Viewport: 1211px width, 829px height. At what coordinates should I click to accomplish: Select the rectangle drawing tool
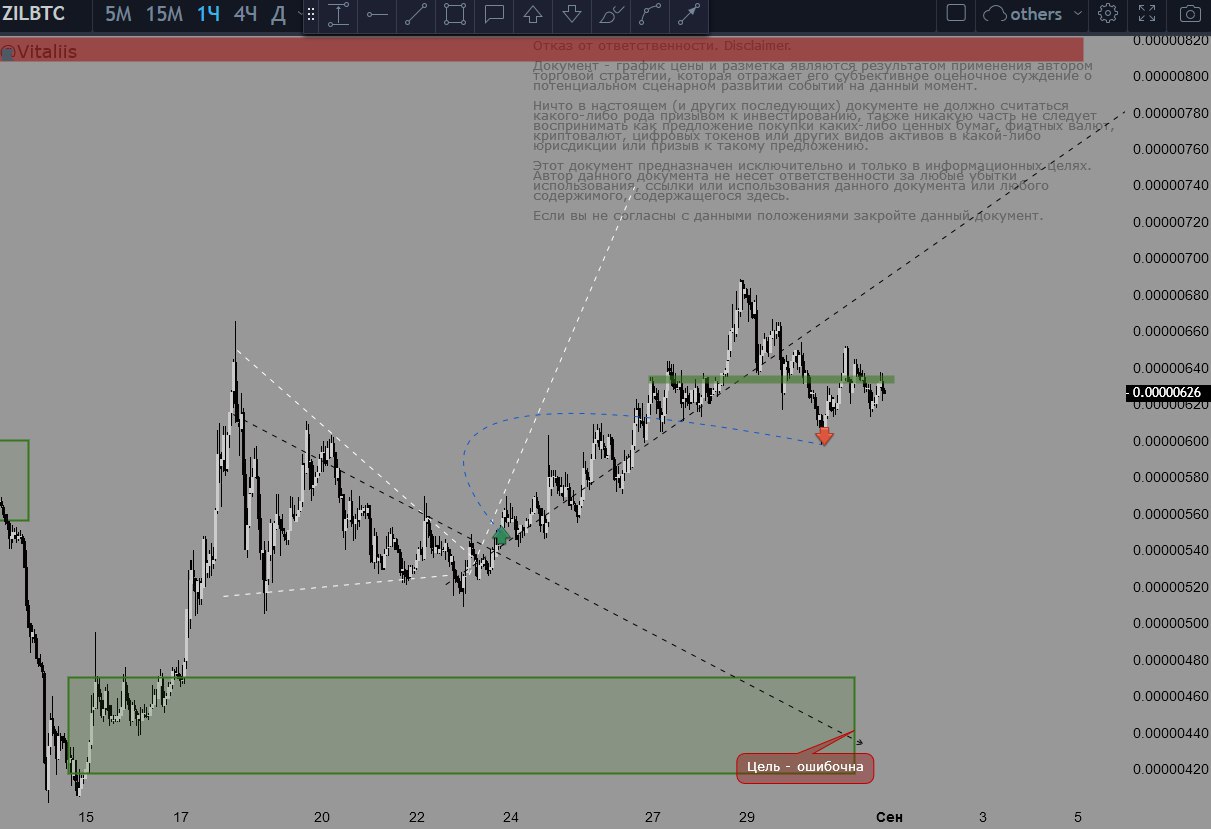[x=455, y=14]
